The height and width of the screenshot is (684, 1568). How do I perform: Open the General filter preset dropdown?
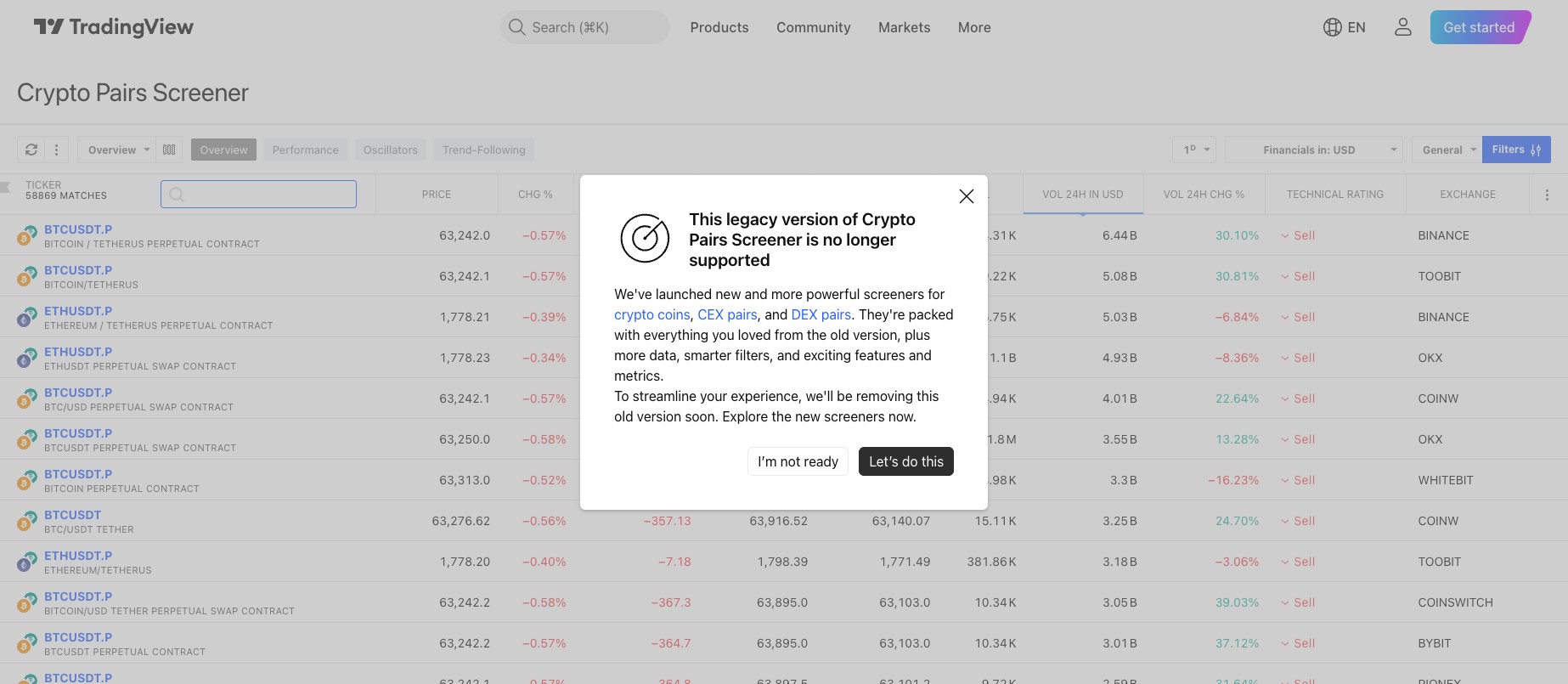tap(1447, 150)
